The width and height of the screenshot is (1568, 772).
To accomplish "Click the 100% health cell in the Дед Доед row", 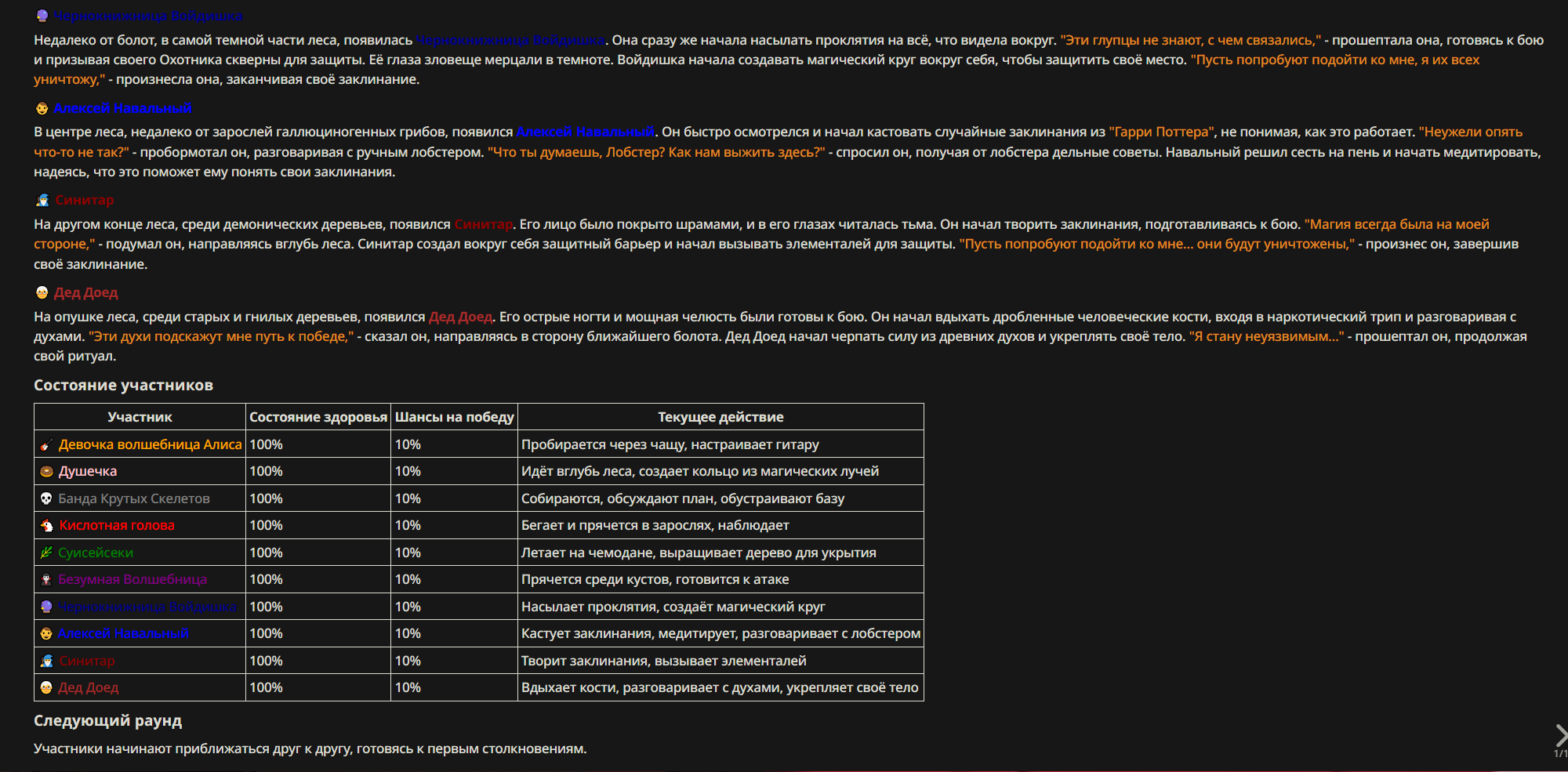I will tap(318, 687).
